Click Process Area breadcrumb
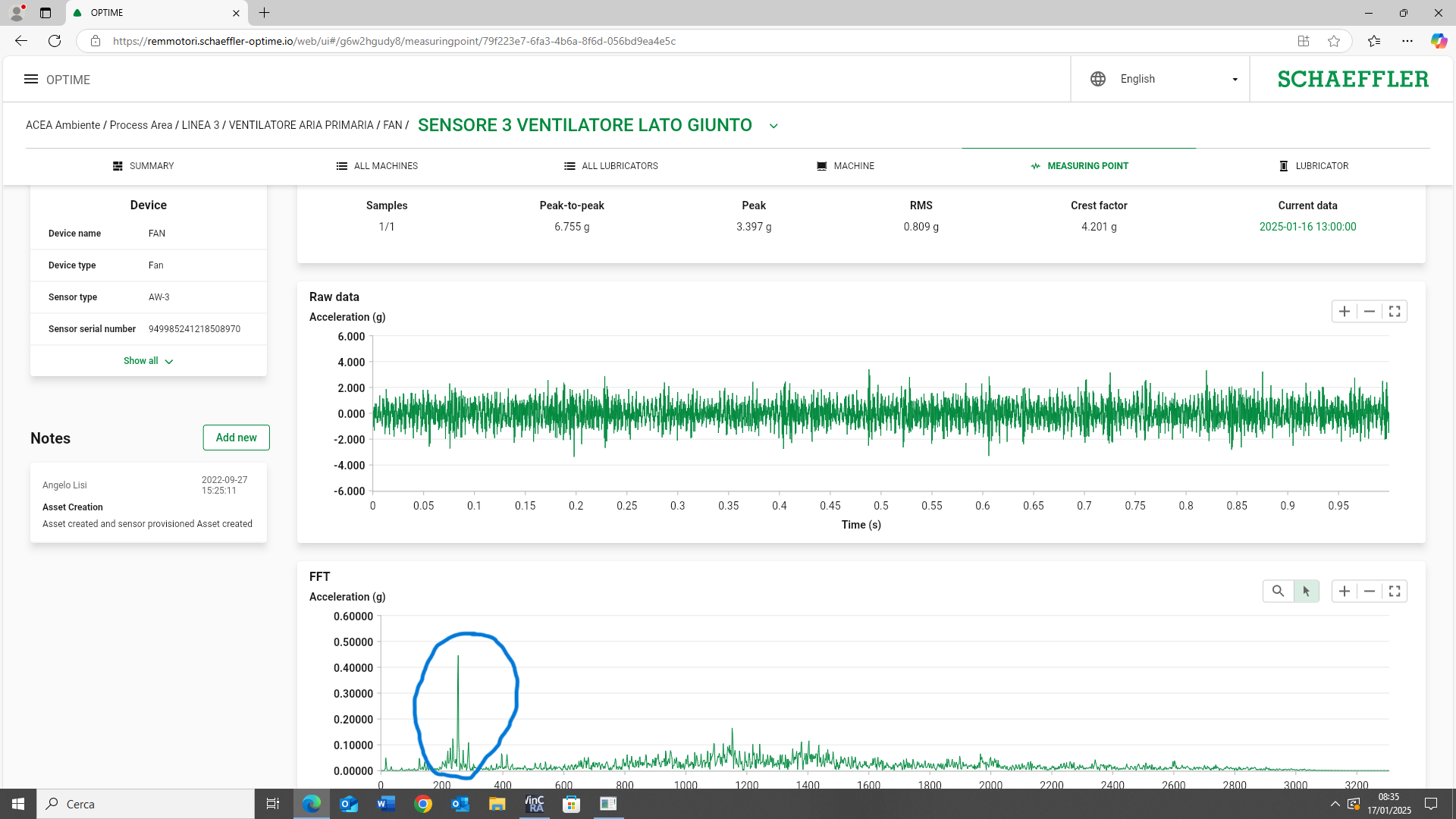 pyautogui.click(x=141, y=125)
